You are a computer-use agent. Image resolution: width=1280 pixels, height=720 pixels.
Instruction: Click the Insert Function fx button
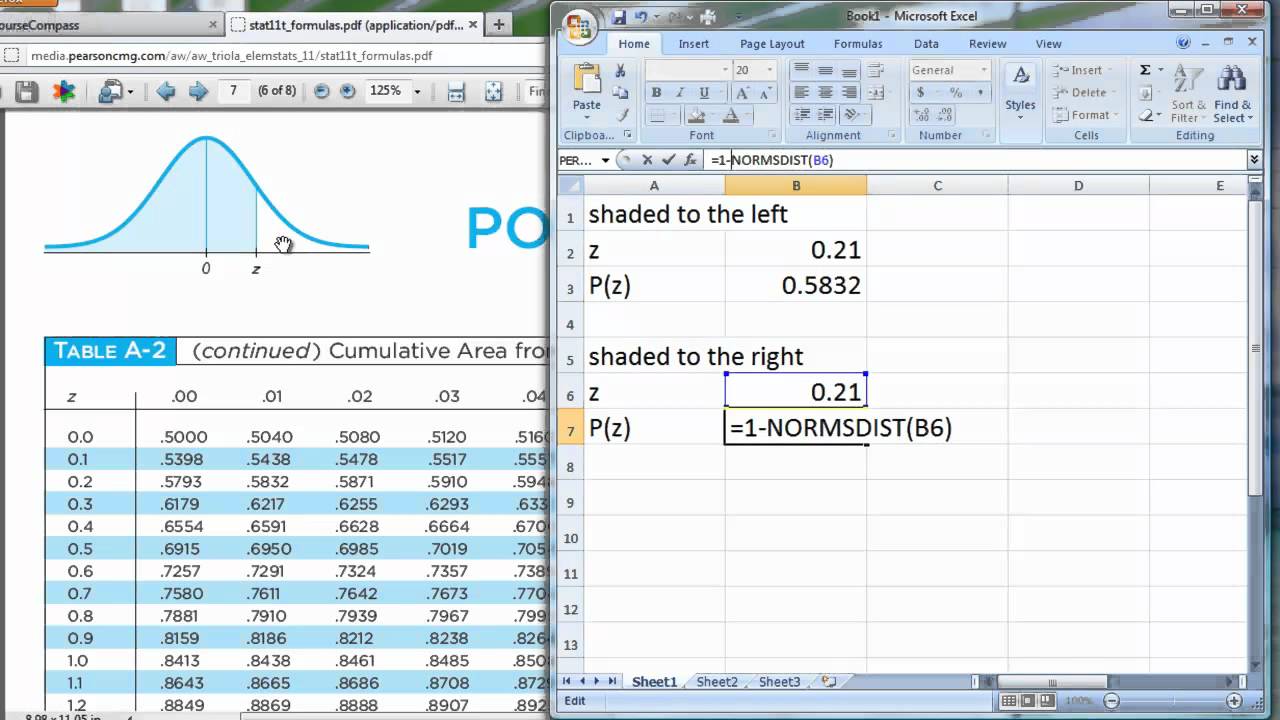tap(690, 160)
